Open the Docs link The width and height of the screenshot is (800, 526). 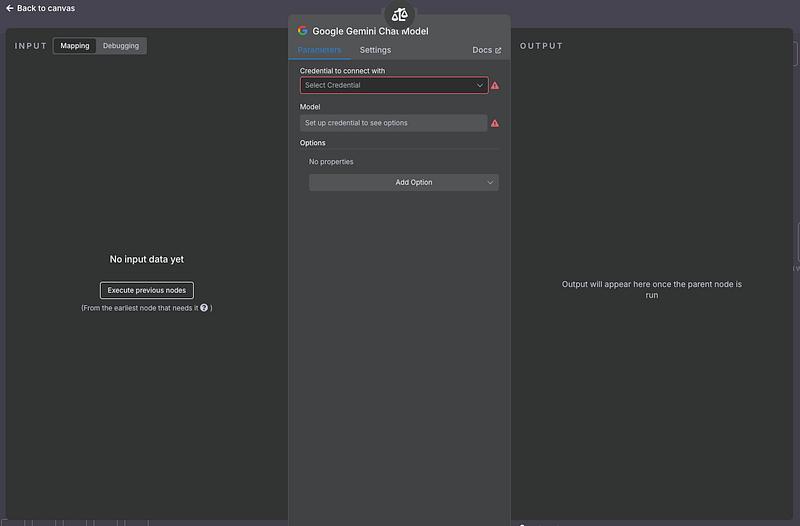[482, 50]
